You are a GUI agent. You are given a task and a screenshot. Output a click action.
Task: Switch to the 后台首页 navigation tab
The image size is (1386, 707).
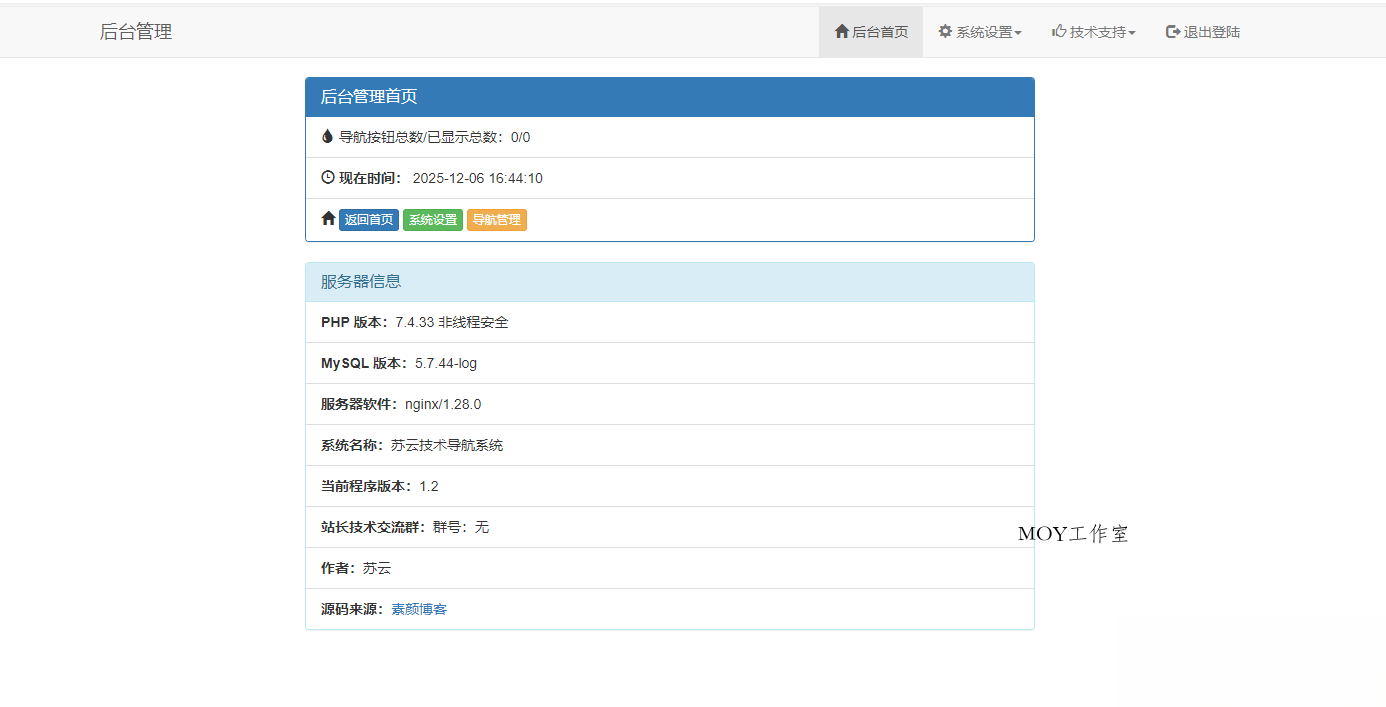coord(870,31)
